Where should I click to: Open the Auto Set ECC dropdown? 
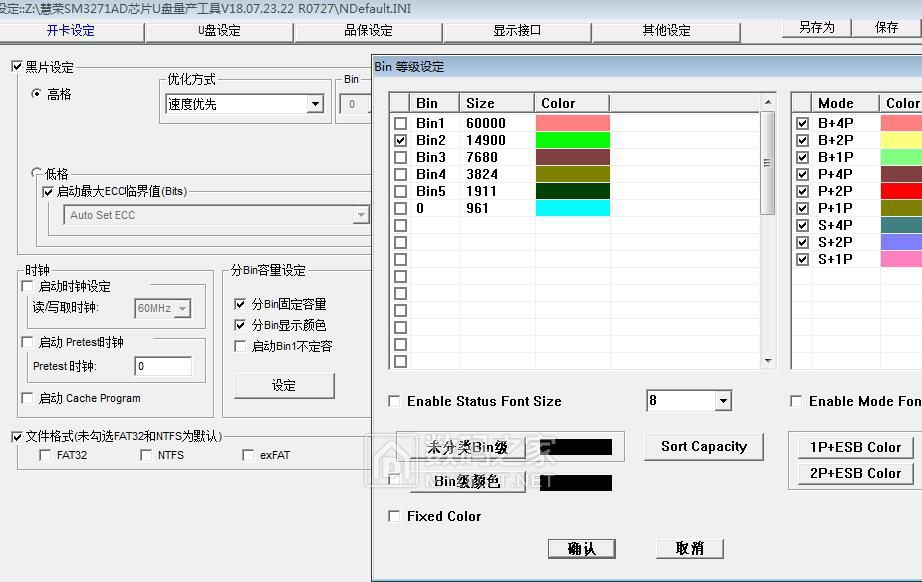[x=361, y=215]
